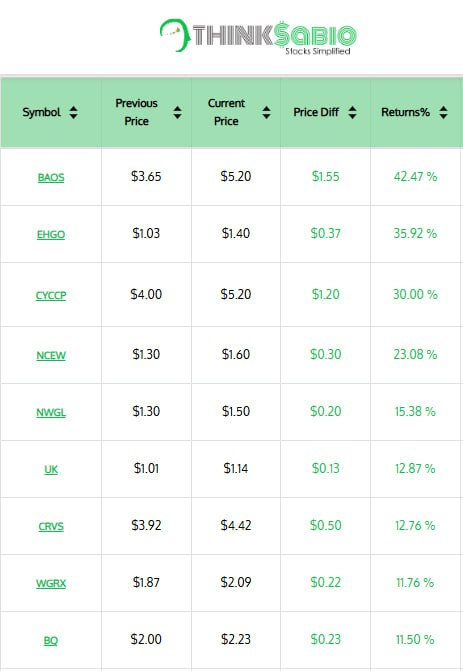Open the NCEW stock link
463x671 pixels.
tap(51, 355)
